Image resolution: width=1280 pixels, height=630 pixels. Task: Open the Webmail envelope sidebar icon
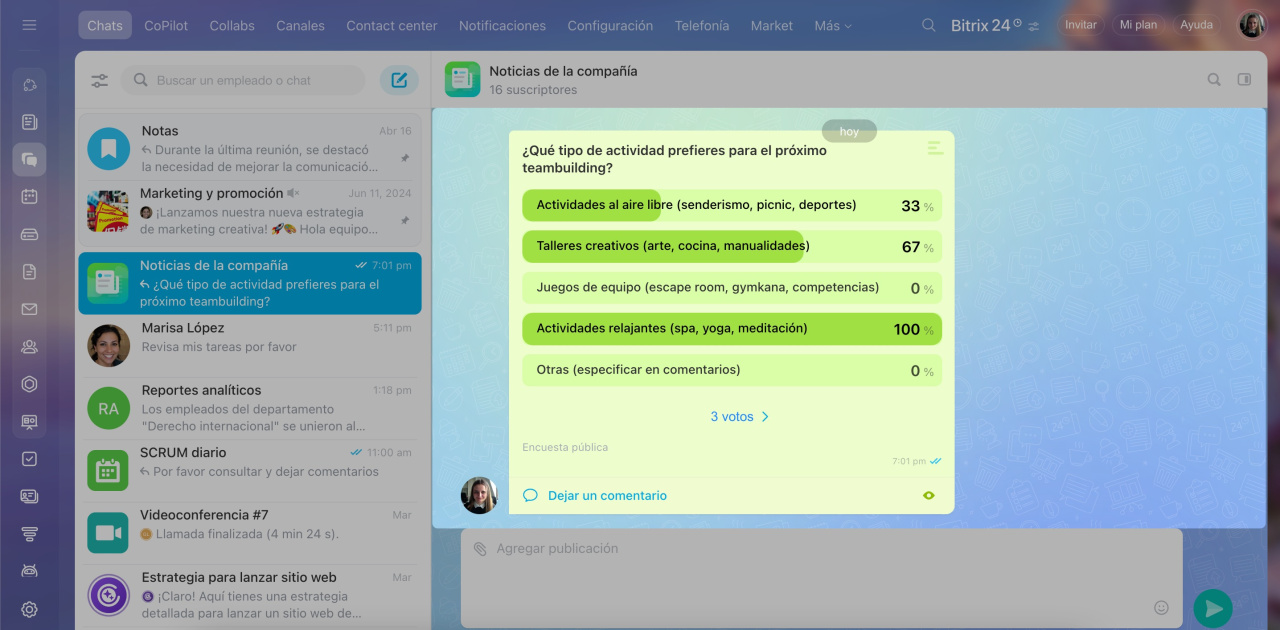coord(29,309)
